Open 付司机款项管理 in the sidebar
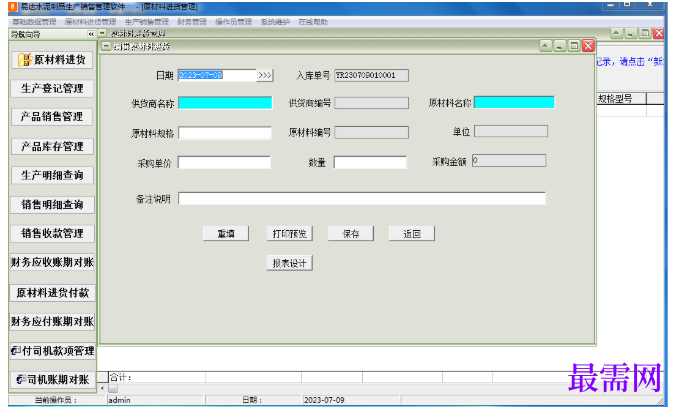Viewport: 680px width, 409px height. (x=52, y=350)
